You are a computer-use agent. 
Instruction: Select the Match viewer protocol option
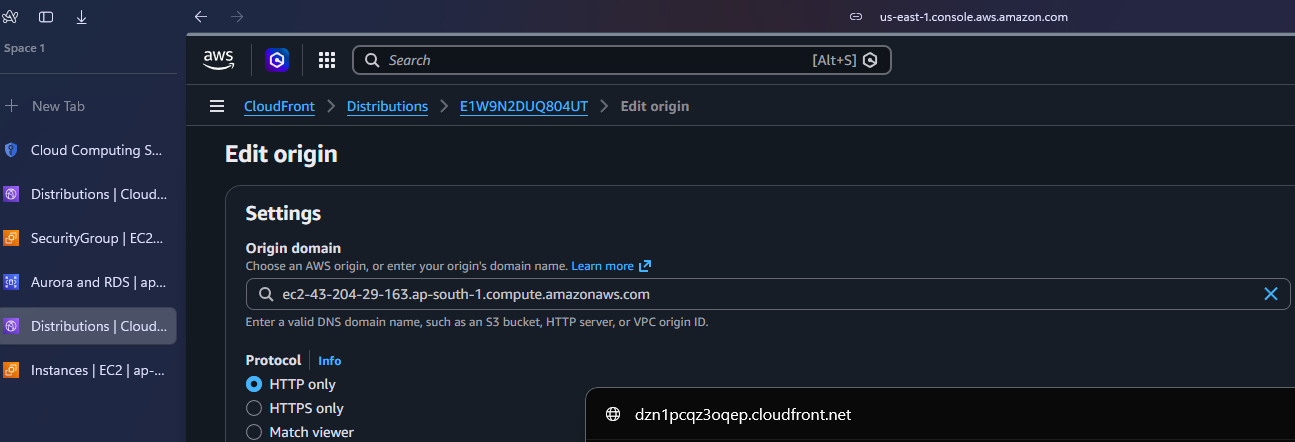(254, 432)
